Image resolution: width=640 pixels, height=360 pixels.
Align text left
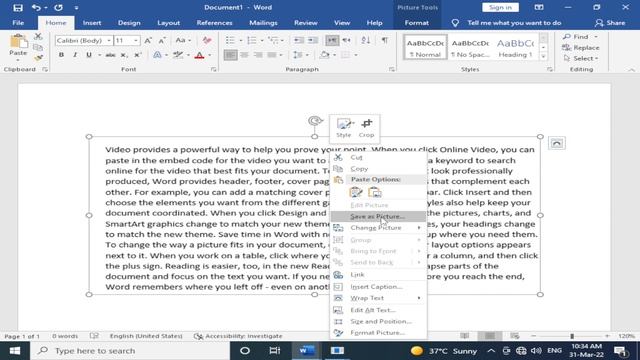[231, 55]
